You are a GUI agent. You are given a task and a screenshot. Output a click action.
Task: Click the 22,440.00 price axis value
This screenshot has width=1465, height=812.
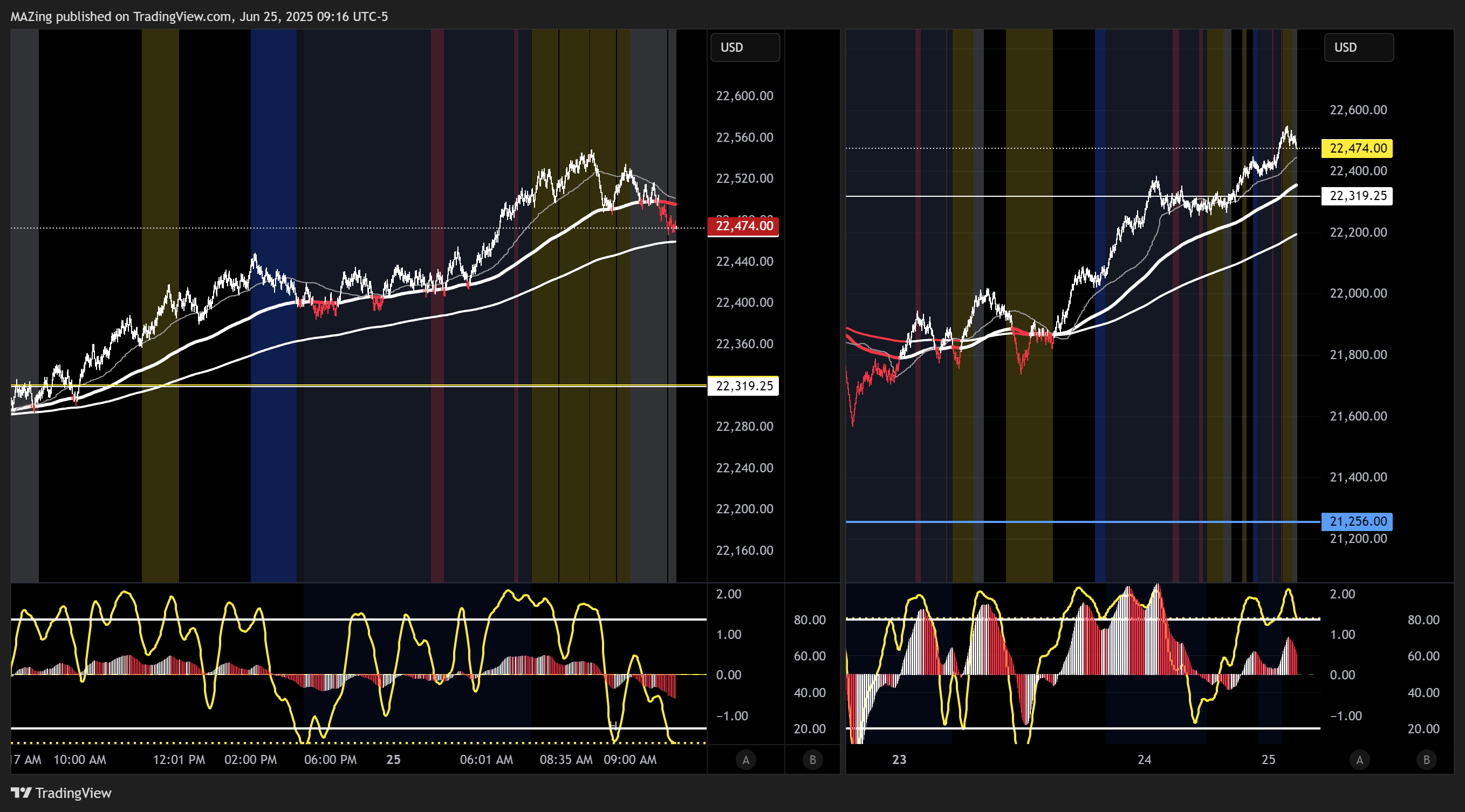click(x=744, y=262)
